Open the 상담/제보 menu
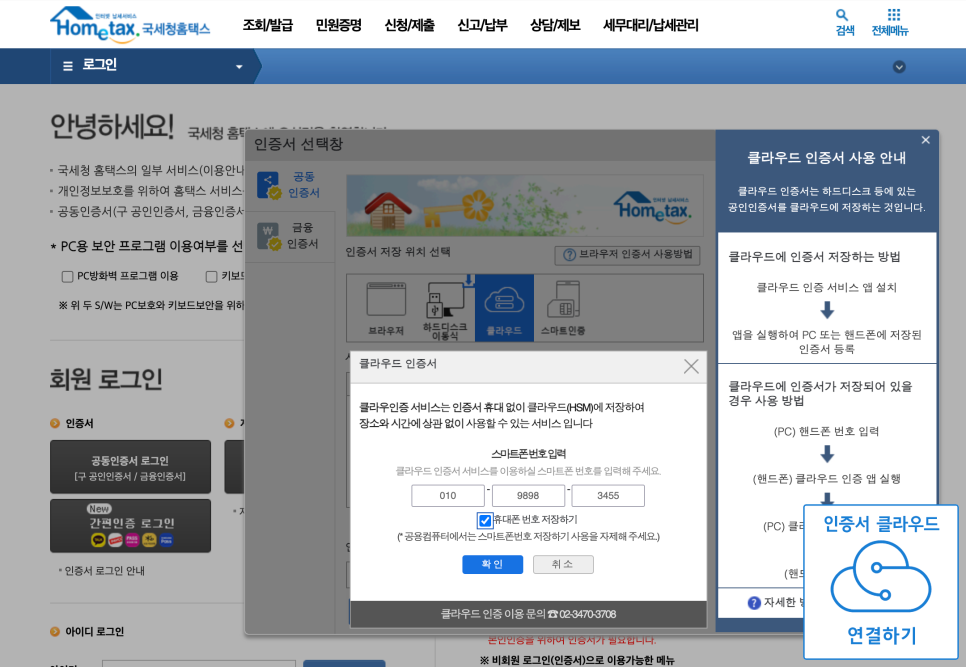The width and height of the screenshot is (966, 667). tap(555, 25)
